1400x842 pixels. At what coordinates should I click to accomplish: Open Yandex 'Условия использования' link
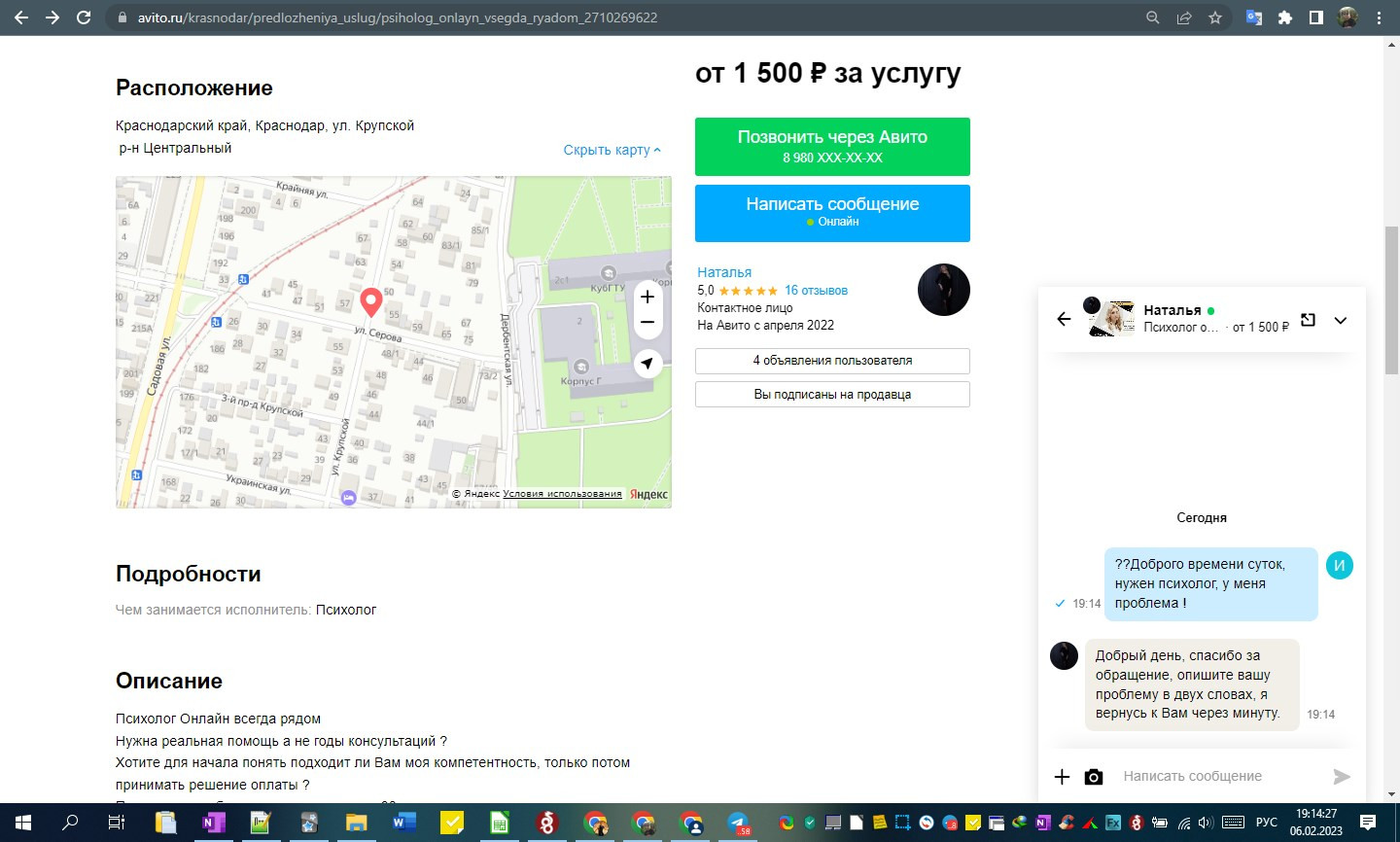point(562,494)
